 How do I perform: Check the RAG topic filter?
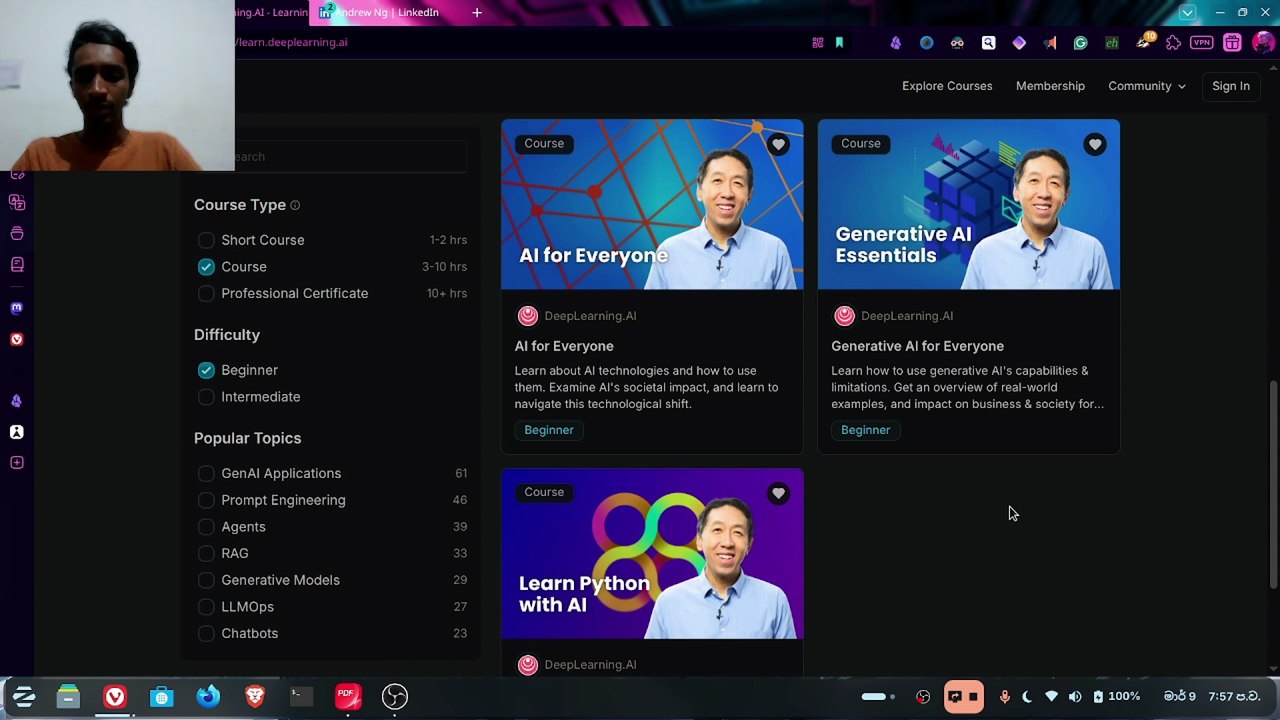[x=206, y=553]
